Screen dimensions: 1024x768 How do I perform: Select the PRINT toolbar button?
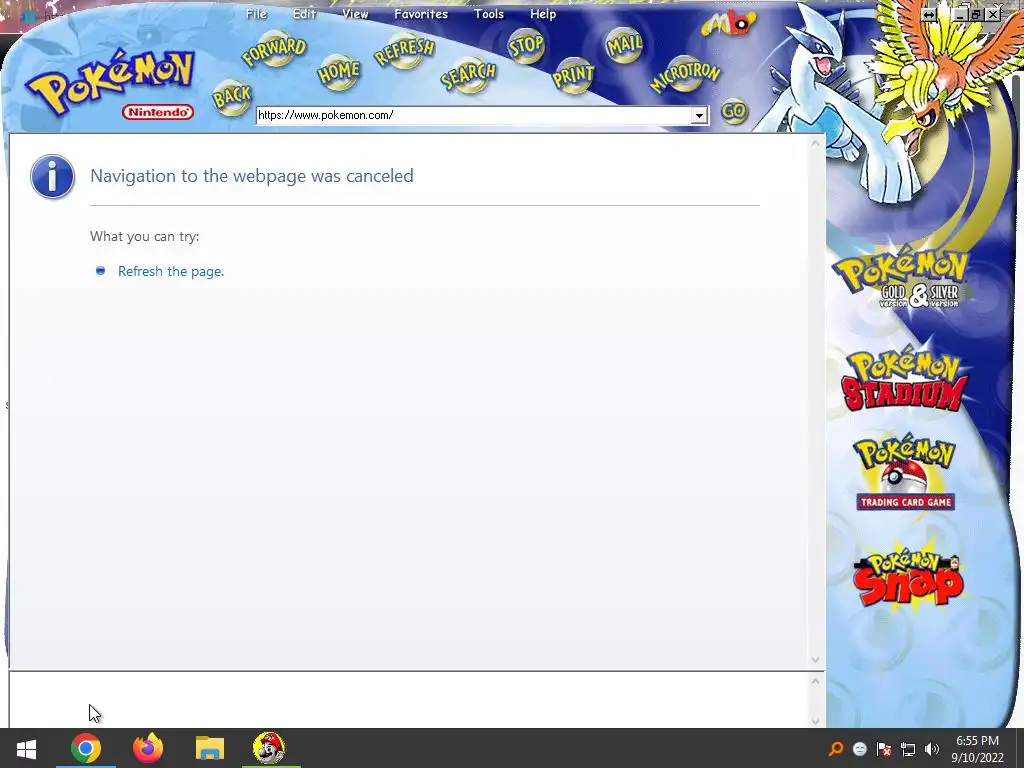tap(573, 76)
